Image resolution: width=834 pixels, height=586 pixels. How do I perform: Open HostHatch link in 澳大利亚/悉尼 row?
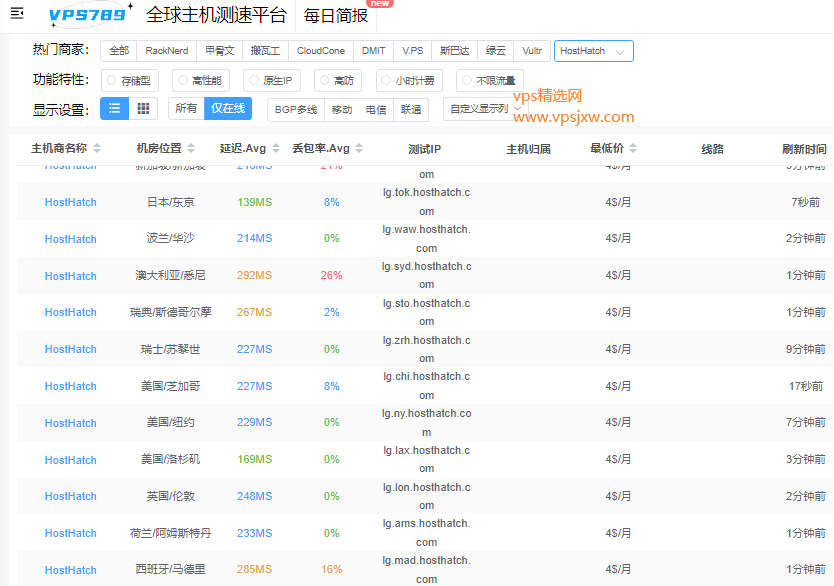(x=71, y=276)
